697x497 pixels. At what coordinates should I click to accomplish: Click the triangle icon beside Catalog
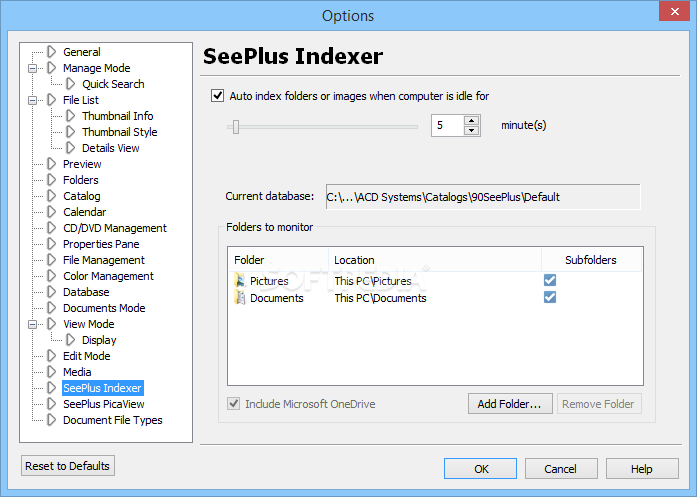tap(52, 196)
